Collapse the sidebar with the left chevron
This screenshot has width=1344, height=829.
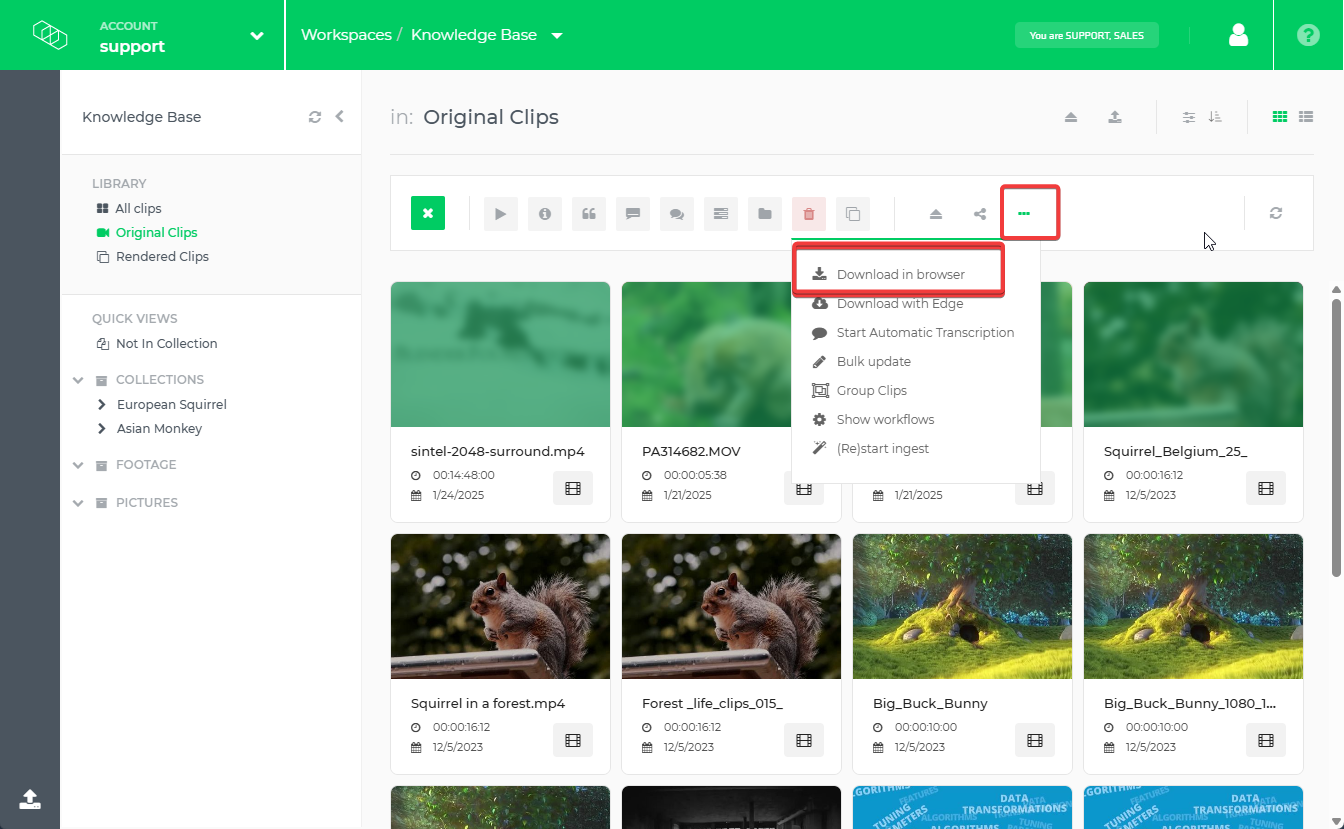click(x=340, y=116)
